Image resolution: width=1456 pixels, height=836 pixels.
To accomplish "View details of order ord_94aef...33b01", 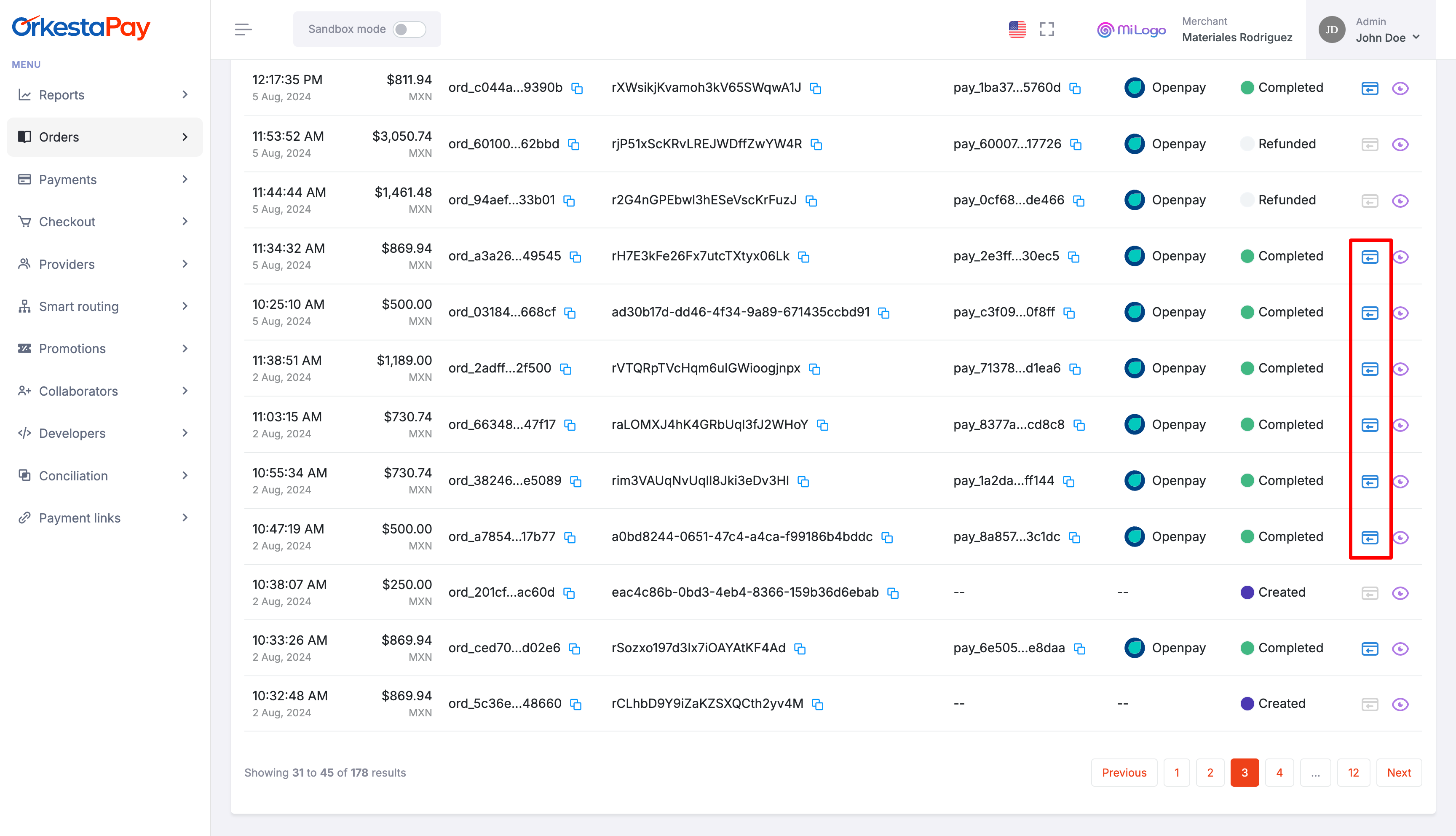I will point(1400,201).
